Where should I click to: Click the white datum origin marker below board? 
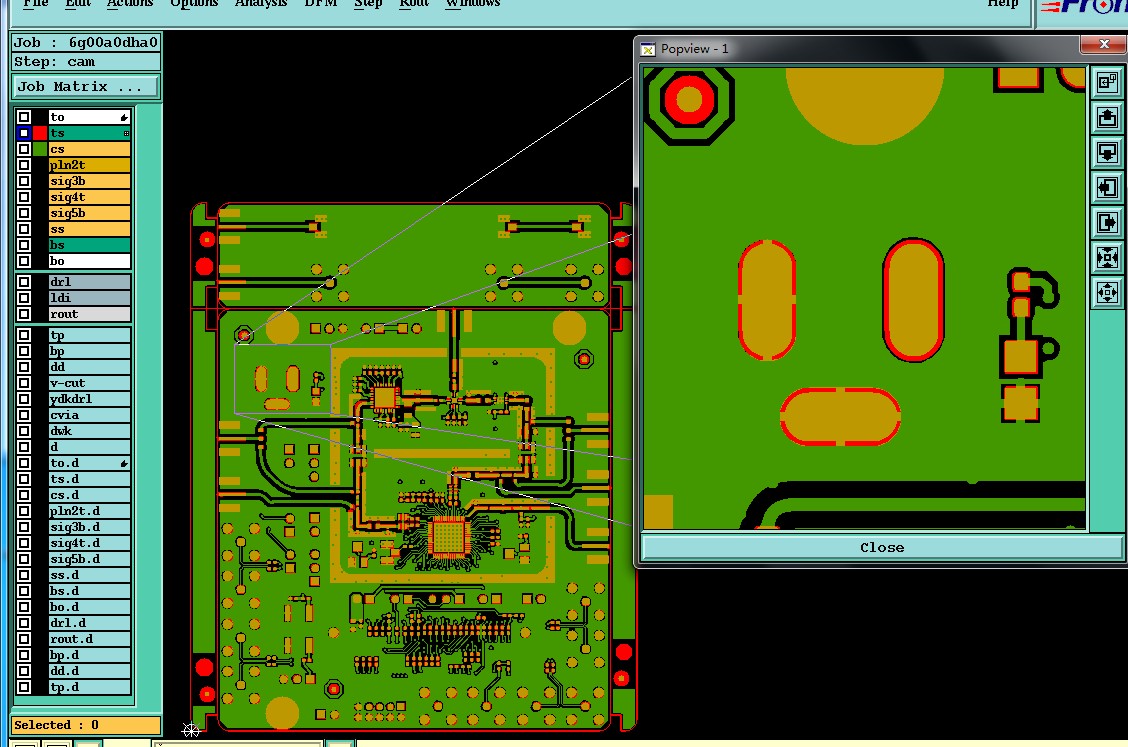[191, 730]
